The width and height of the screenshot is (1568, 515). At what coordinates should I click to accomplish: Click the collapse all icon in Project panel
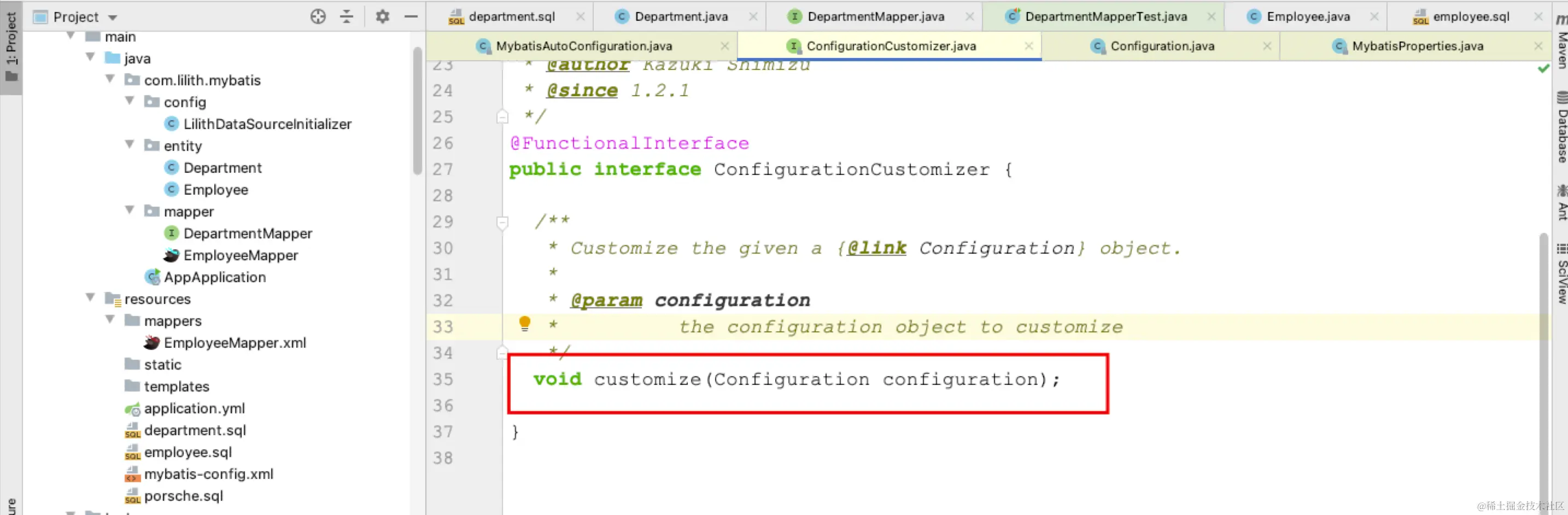pos(346,16)
